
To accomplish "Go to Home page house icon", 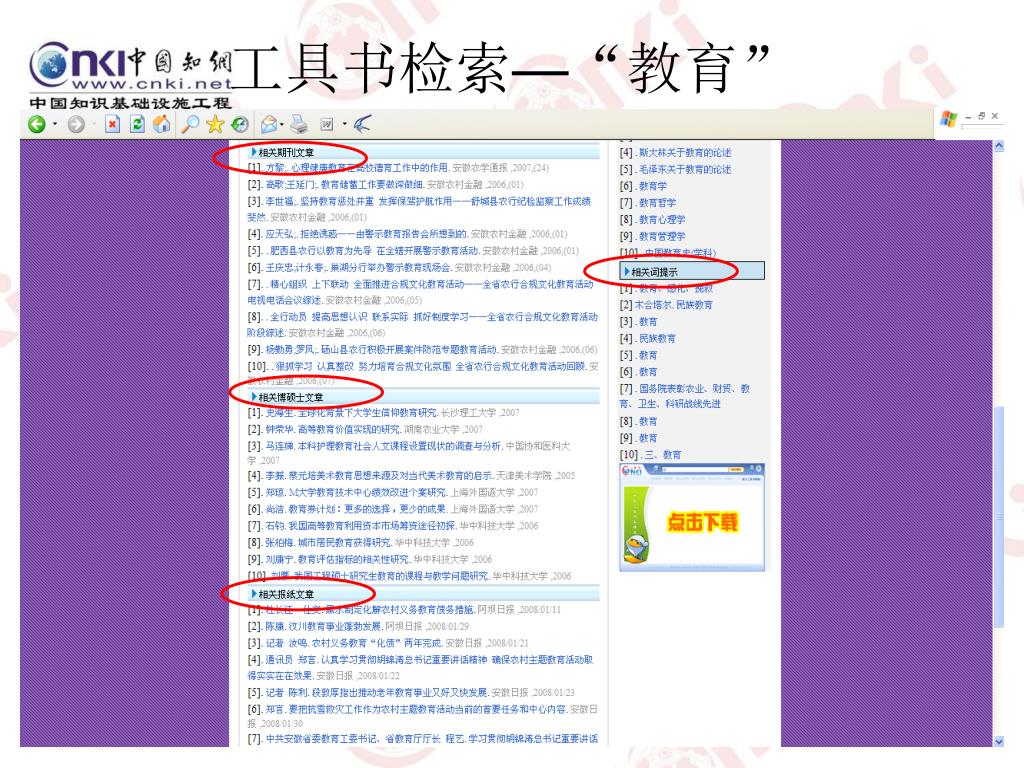I will coord(161,124).
